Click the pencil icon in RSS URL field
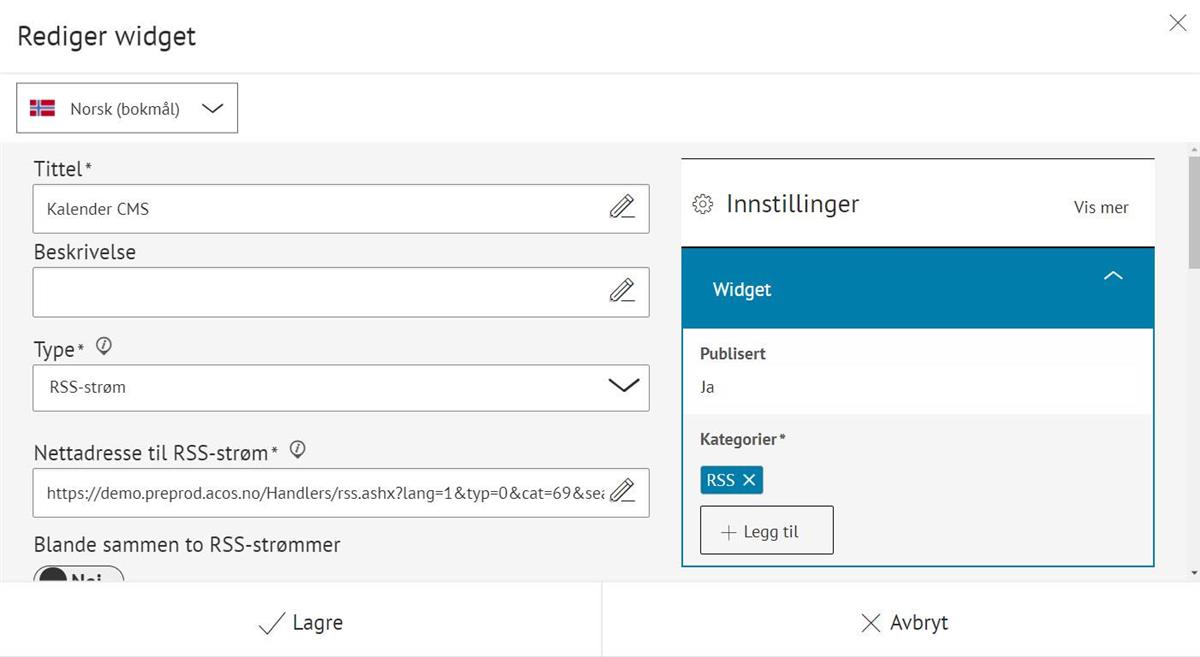 622,491
